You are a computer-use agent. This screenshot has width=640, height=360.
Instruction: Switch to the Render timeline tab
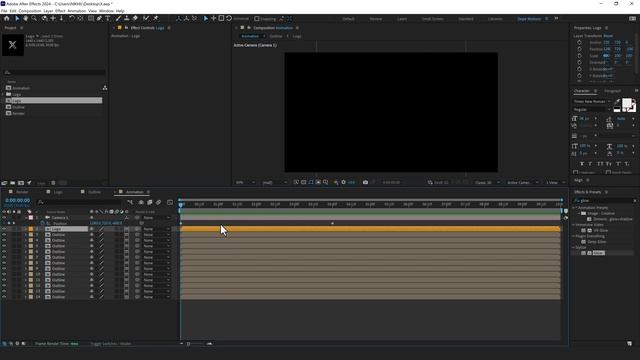point(22,192)
